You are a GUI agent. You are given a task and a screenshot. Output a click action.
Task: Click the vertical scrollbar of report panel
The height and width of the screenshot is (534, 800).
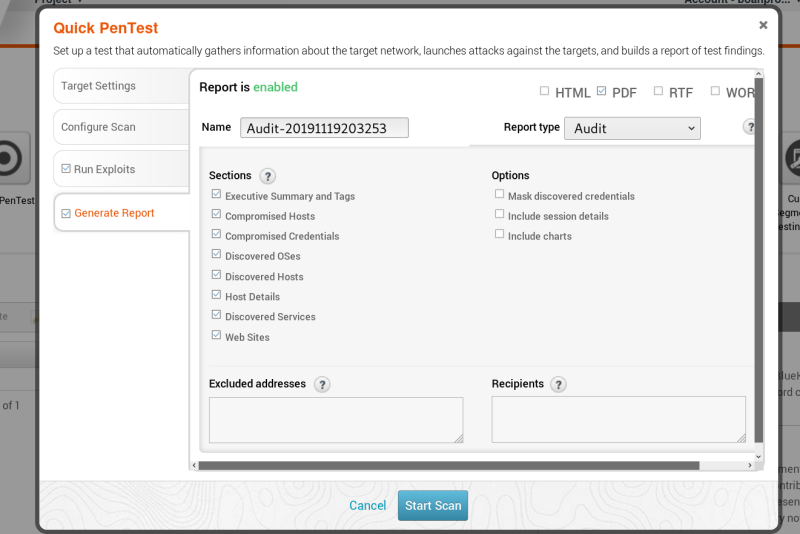[759, 260]
